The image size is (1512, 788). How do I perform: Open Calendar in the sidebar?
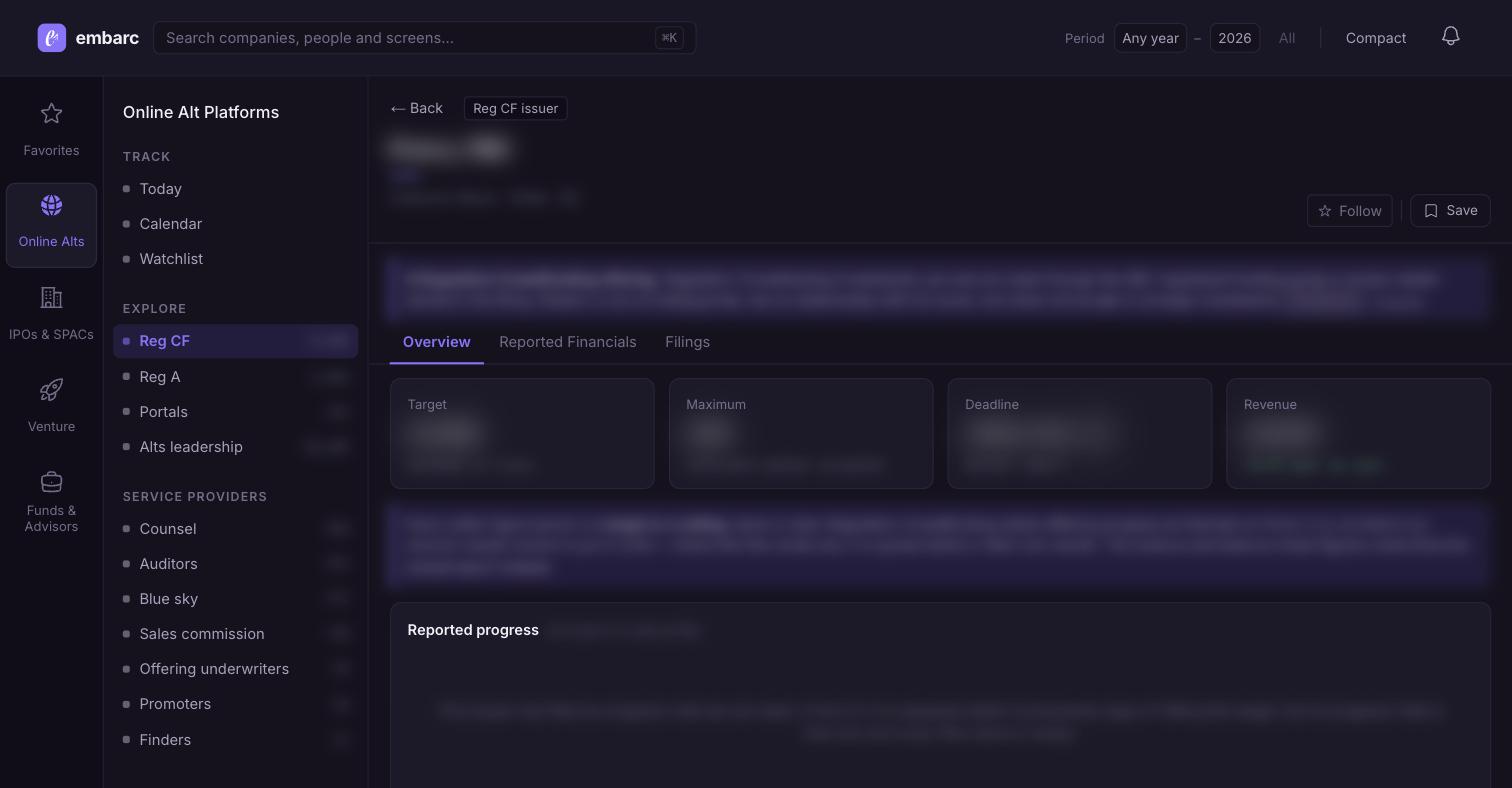click(235, 224)
